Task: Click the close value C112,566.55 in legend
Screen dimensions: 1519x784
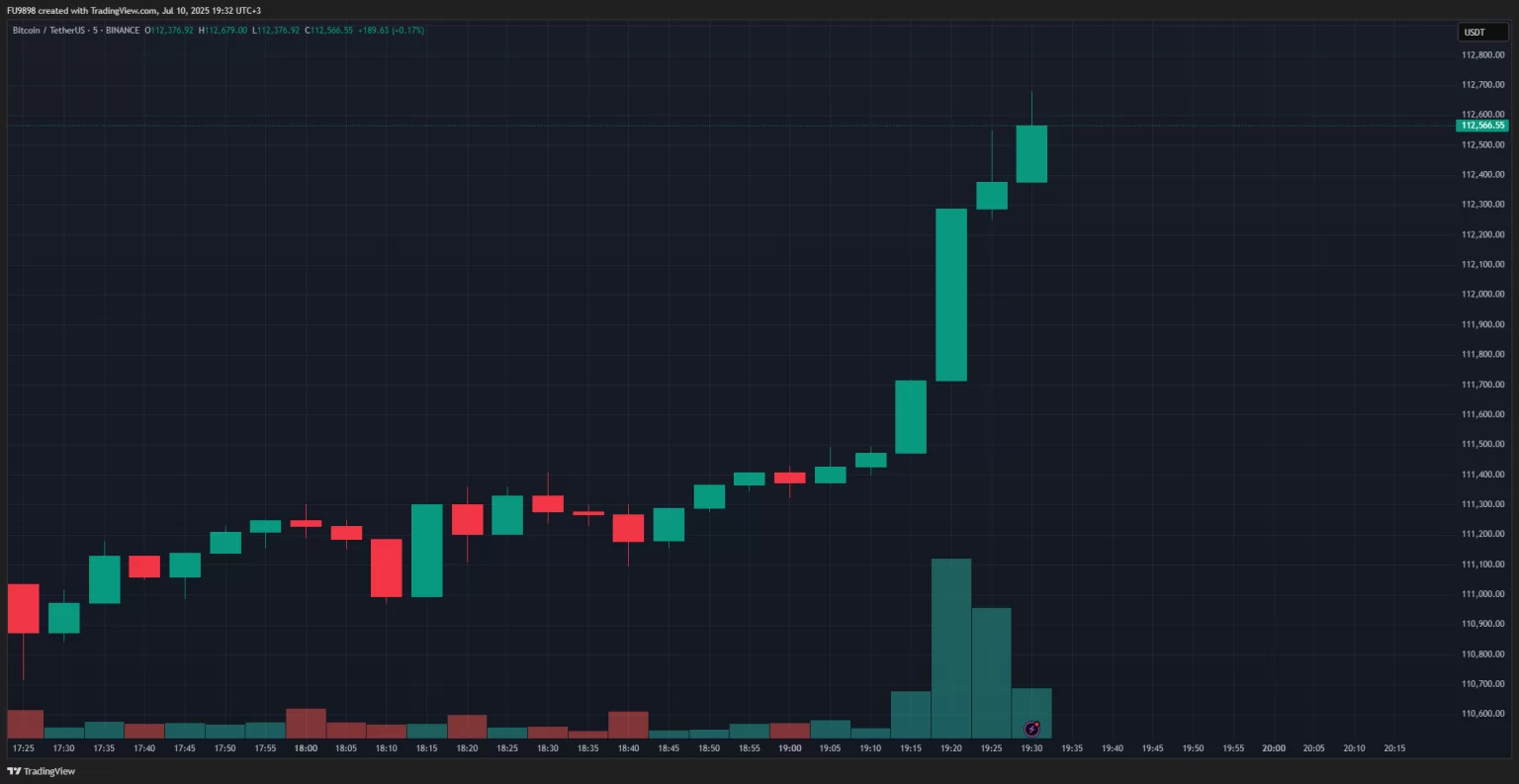Action: point(328,31)
